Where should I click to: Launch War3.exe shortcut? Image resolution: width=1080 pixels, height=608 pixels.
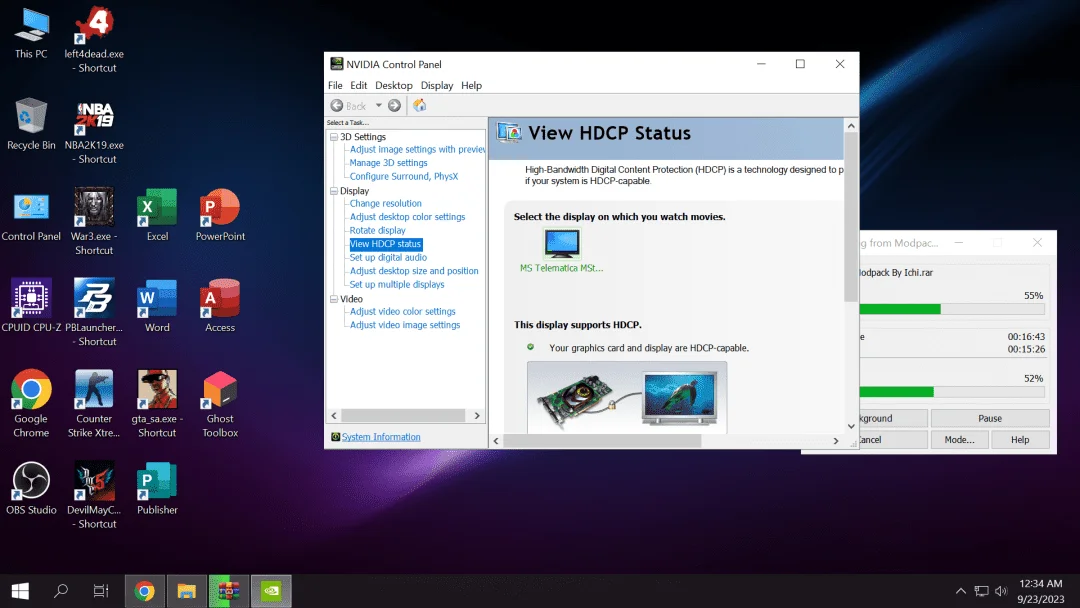(94, 222)
